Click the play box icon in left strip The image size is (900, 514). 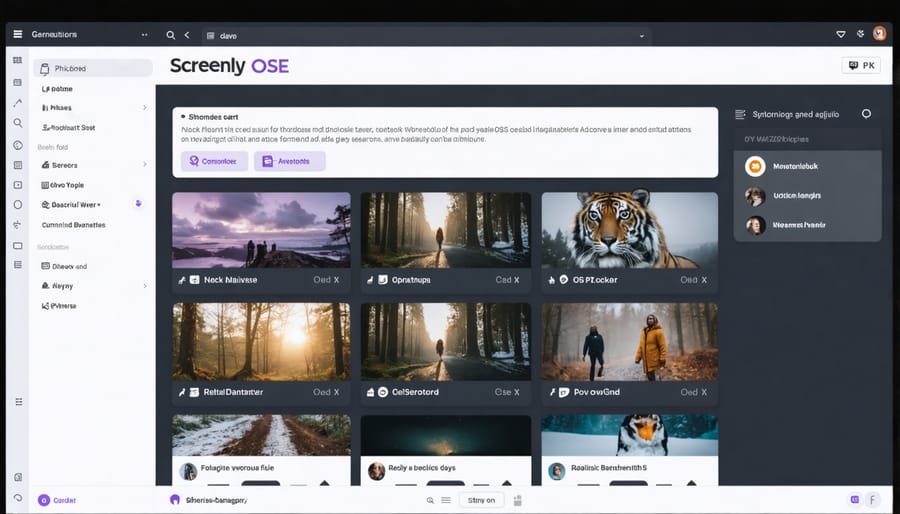click(x=18, y=185)
